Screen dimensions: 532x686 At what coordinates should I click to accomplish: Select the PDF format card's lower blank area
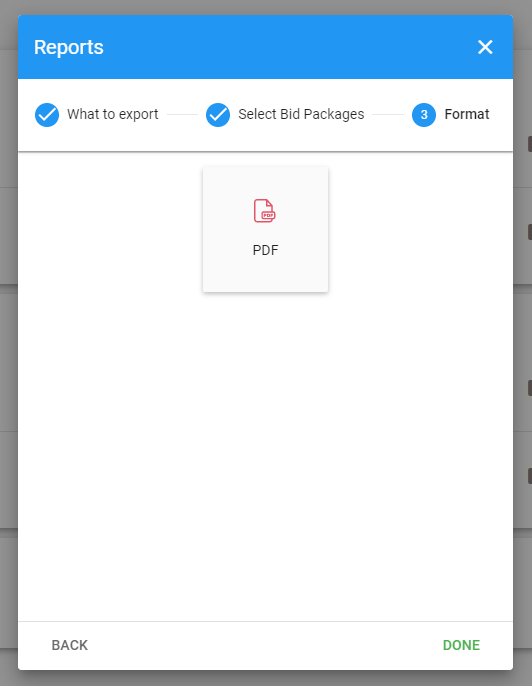point(265,276)
